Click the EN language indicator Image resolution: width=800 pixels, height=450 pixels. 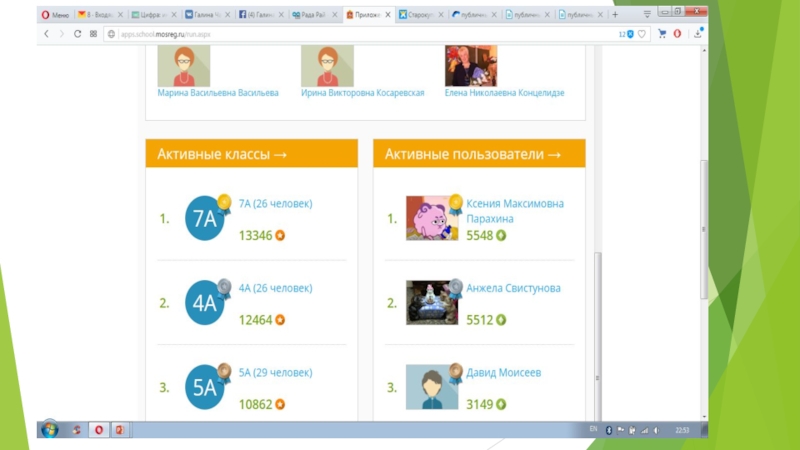tap(593, 429)
